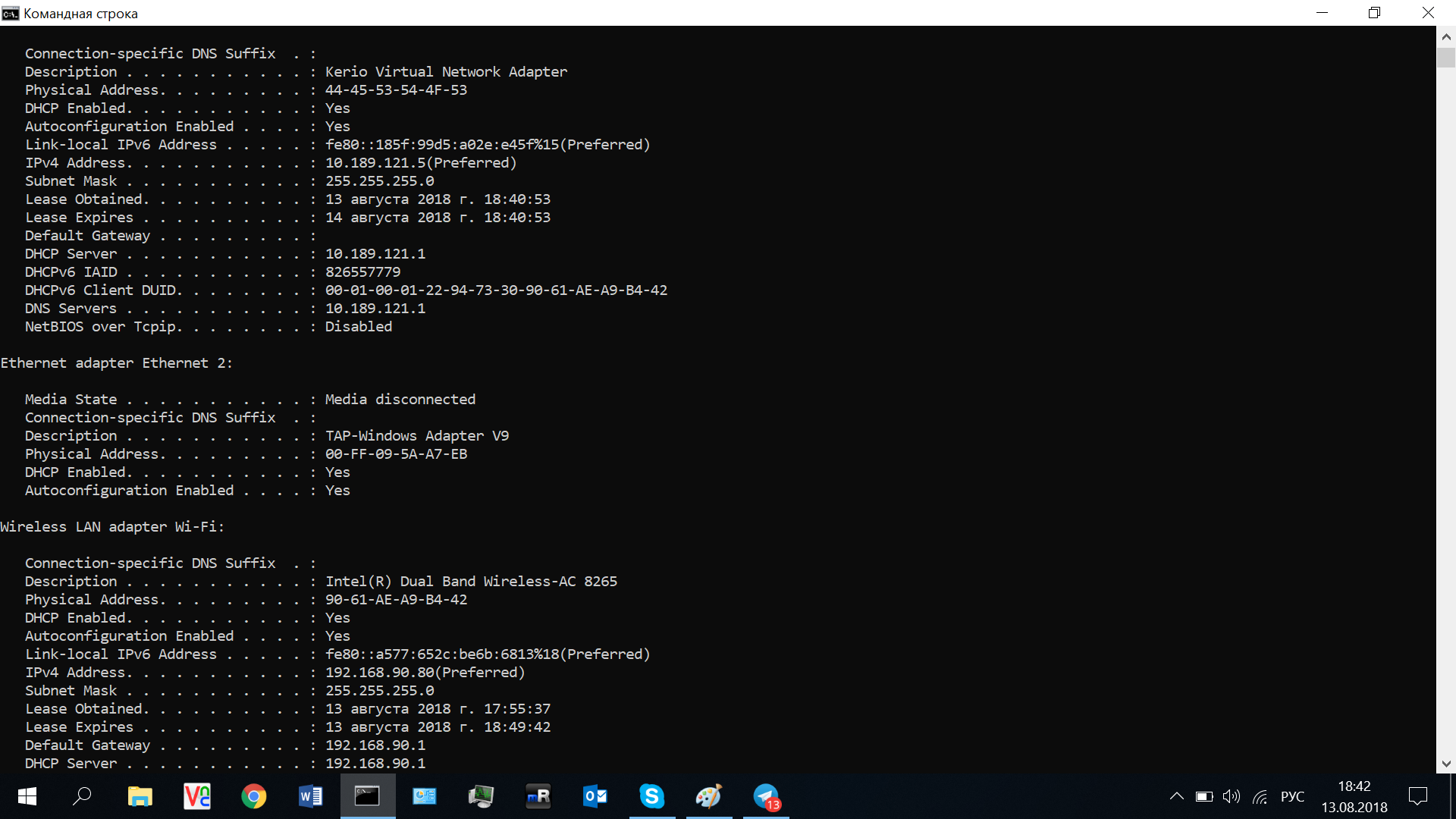Click 'Media disconnected' state text
Screen dimensions: 1456x819
pos(400,399)
